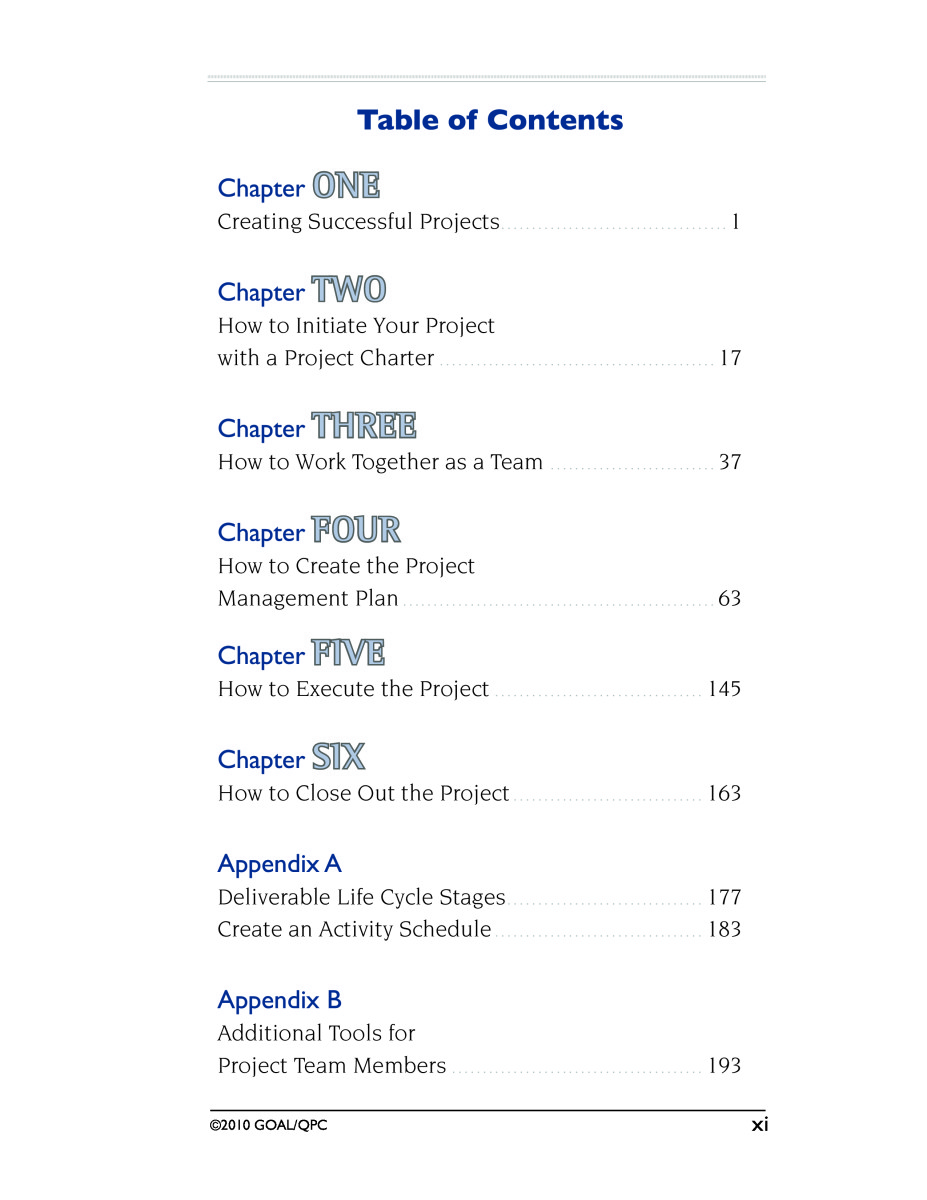Image resolution: width=927 pixels, height=1200 pixels.
Task: Open How to Close Out the Project
Action: [480, 793]
